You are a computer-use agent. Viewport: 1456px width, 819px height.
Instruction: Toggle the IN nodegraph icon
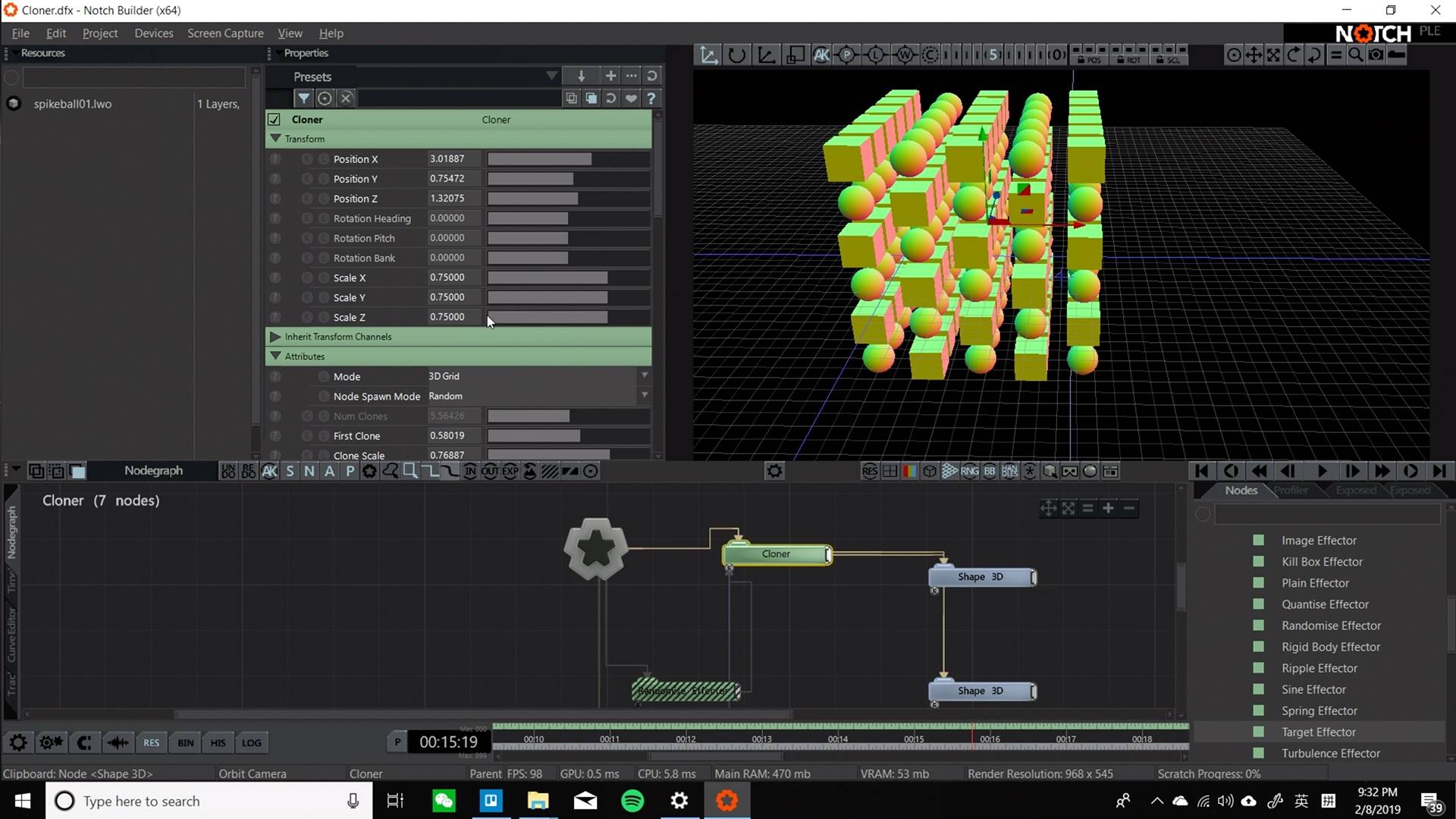coord(470,471)
